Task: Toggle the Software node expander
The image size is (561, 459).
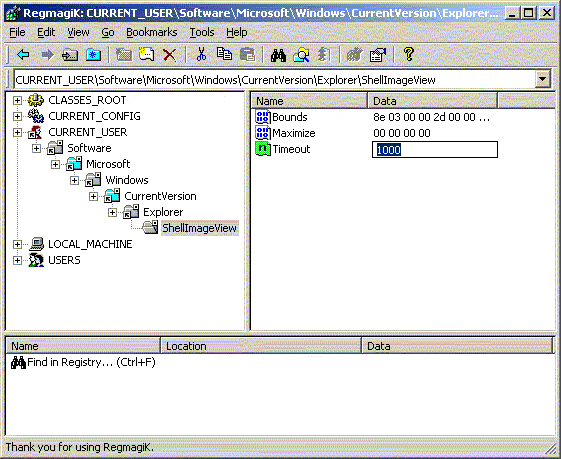Action: (36, 148)
